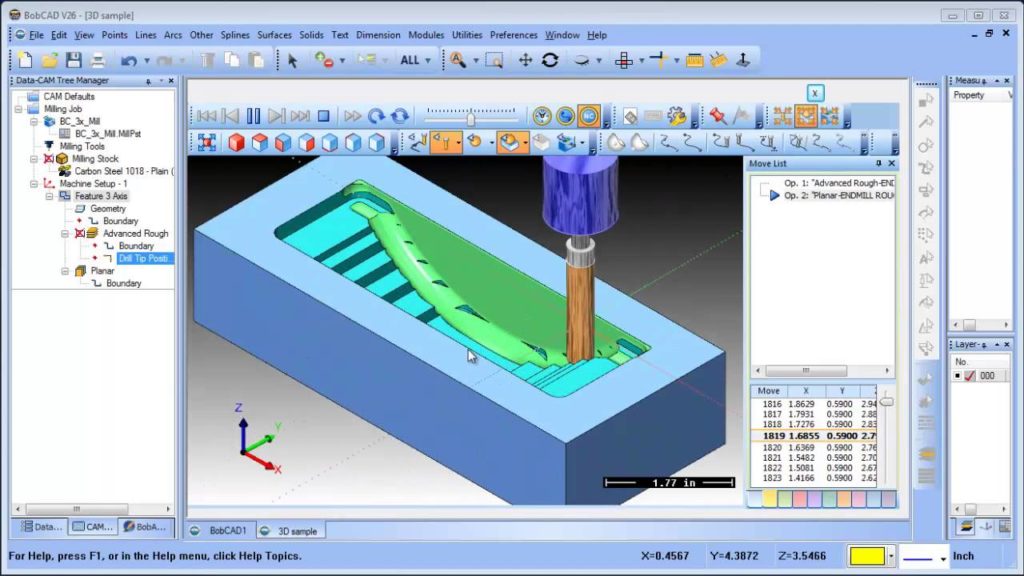This screenshot has height=576, width=1024.
Task: Select CAM Defaults in the tree
Action: coord(69,97)
